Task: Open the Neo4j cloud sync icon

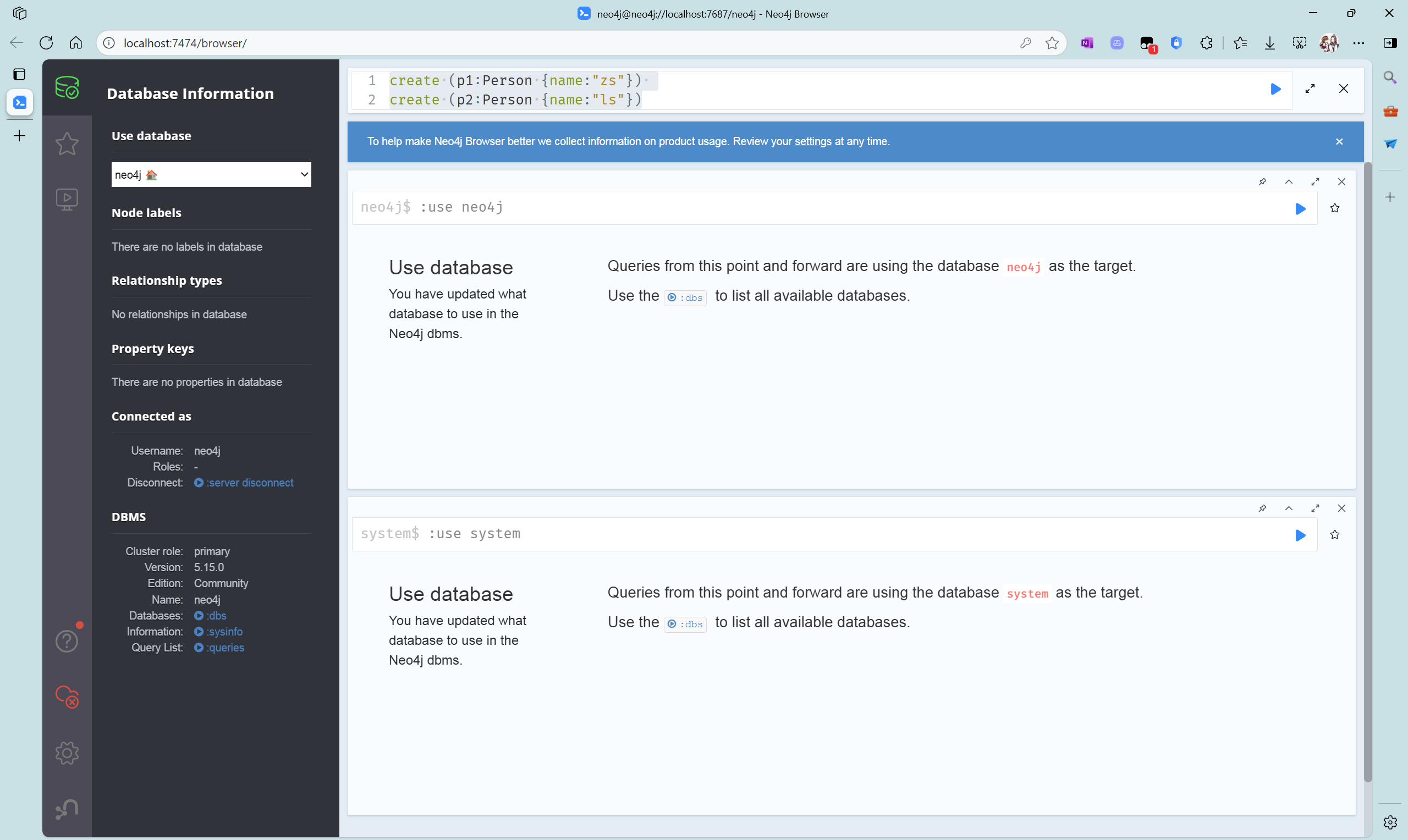Action: tap(67, 697)
